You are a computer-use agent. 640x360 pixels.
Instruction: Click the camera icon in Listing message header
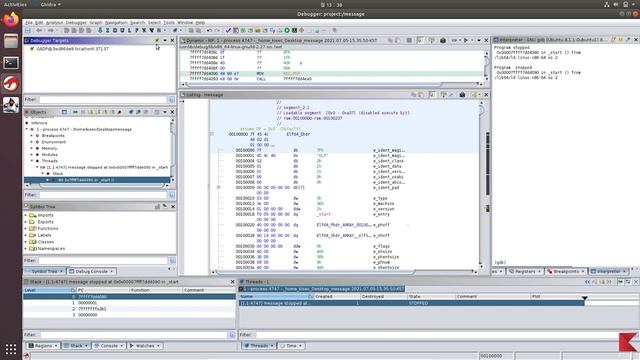462,95
